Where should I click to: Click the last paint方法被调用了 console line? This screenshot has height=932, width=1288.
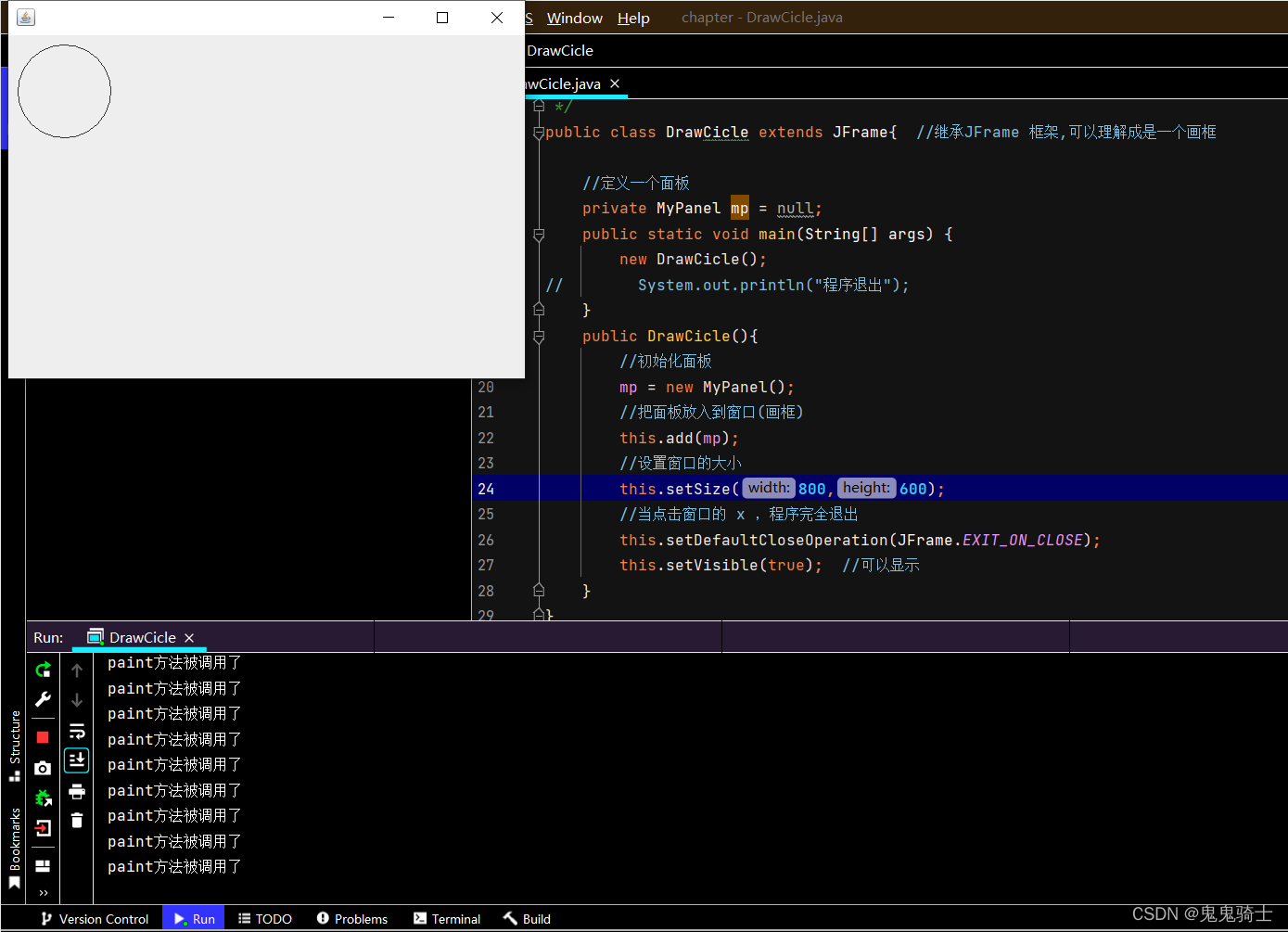pyautogui.click(x=174, y=867)
